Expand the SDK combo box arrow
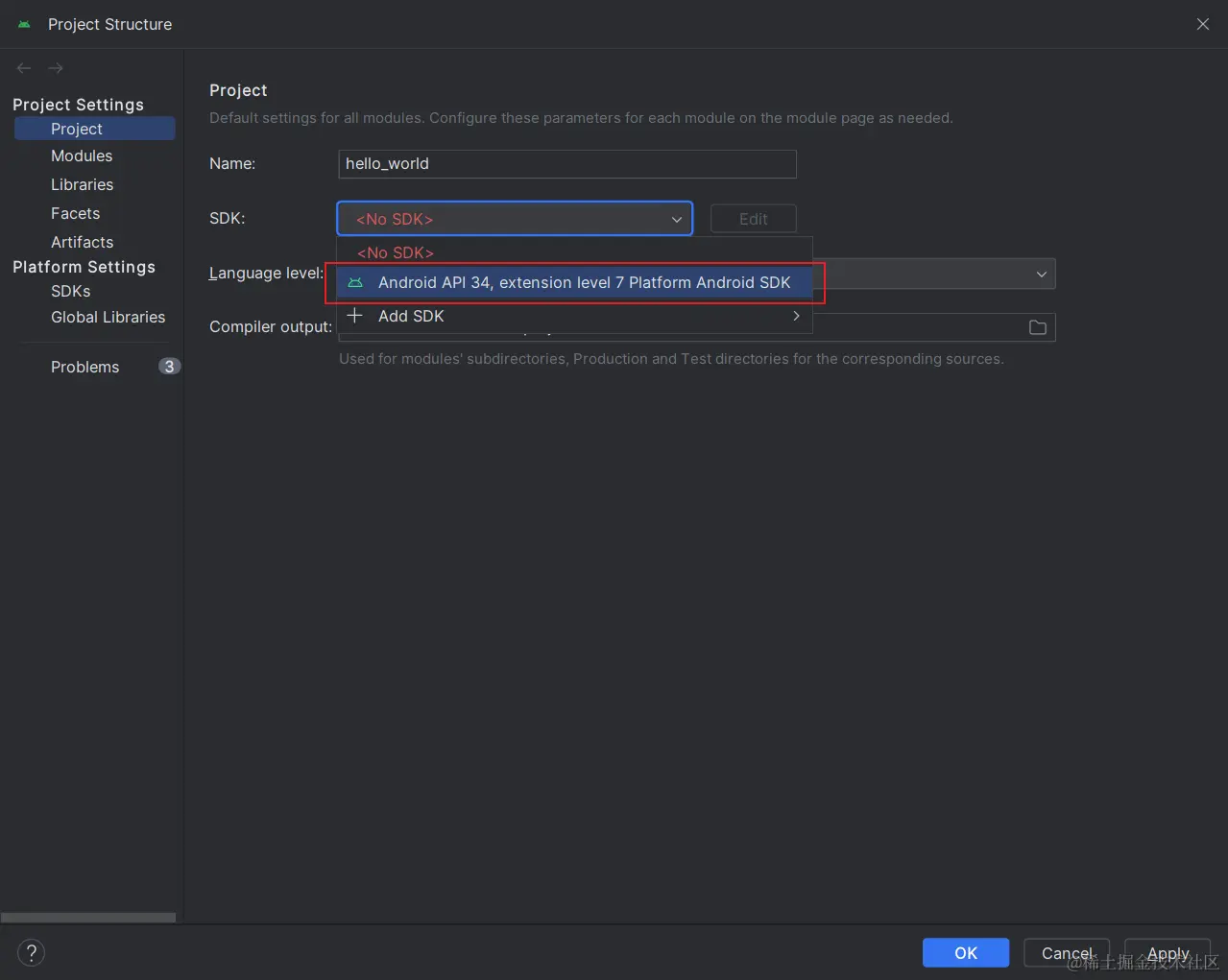 coord(676,219)
